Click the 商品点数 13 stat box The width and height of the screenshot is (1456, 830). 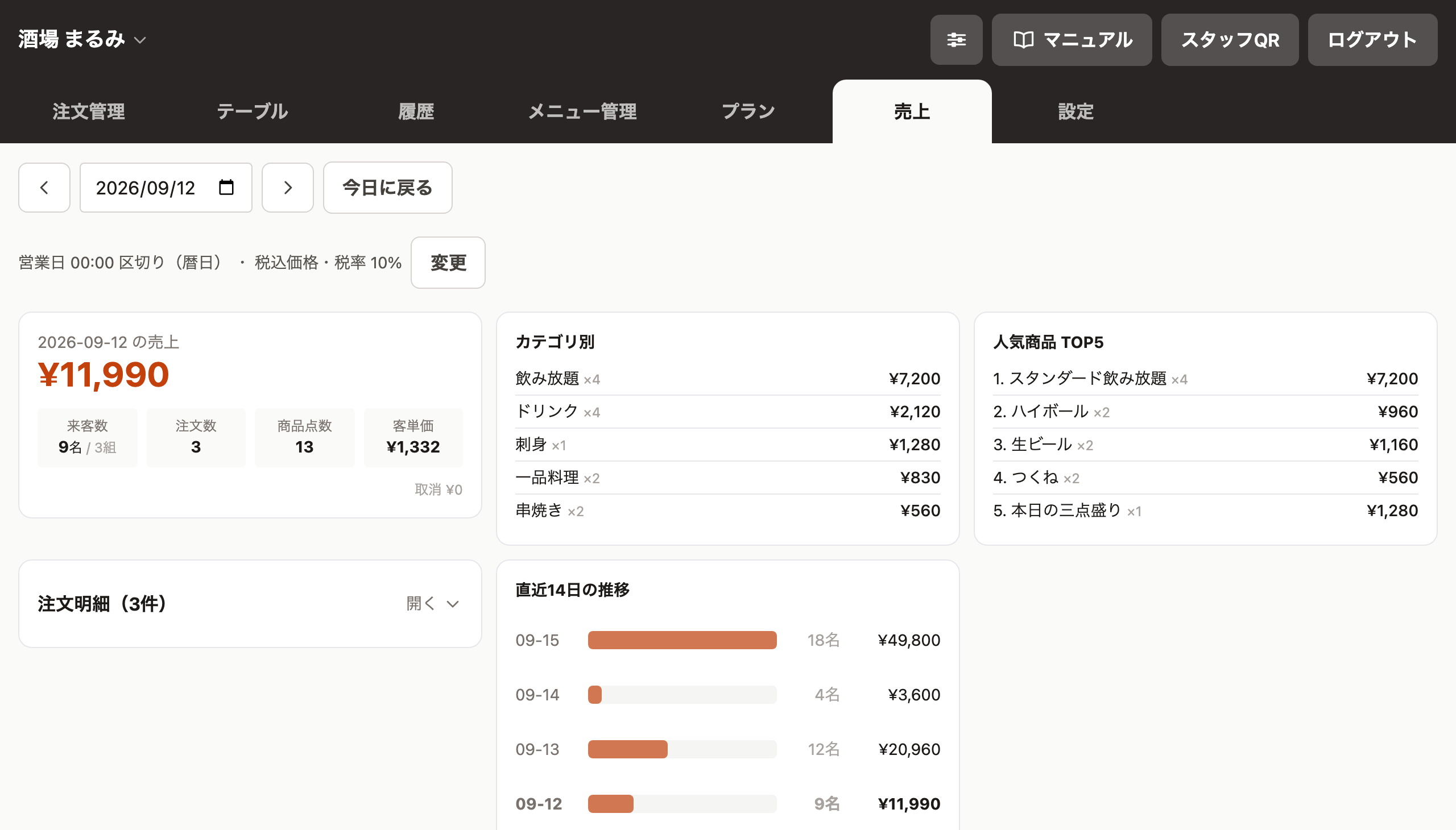tap(304, 437)
